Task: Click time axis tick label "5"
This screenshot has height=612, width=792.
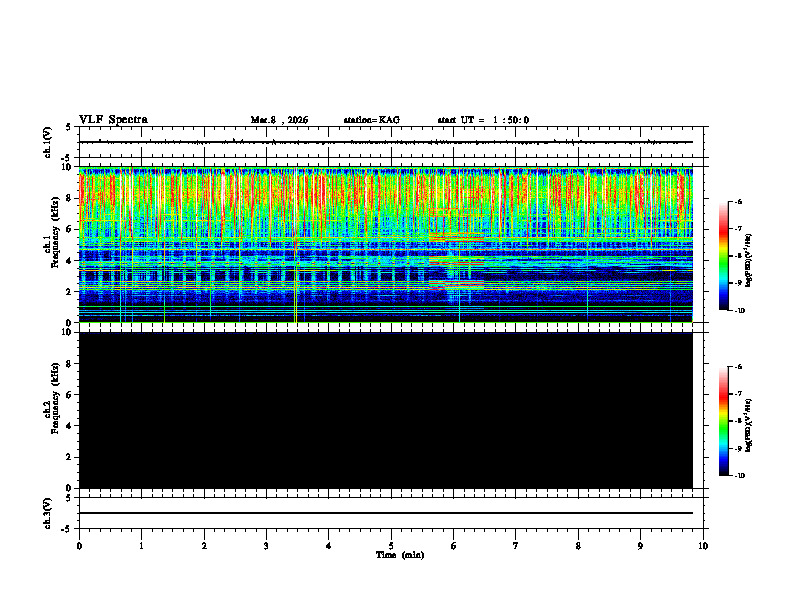Action: (391, 546)
